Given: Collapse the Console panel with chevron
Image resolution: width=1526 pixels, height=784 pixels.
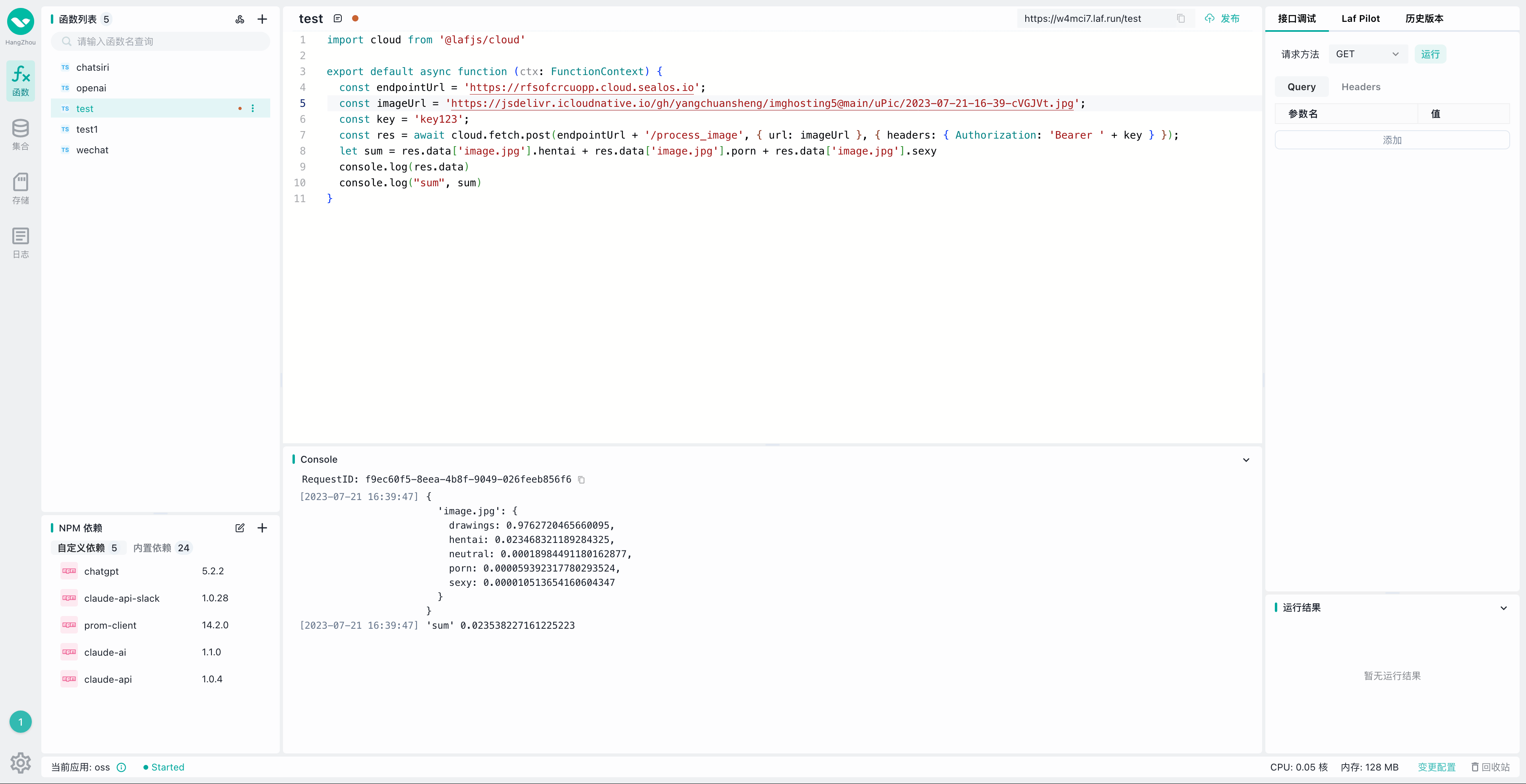Looking at the screenshot, I should point(1246,460).
